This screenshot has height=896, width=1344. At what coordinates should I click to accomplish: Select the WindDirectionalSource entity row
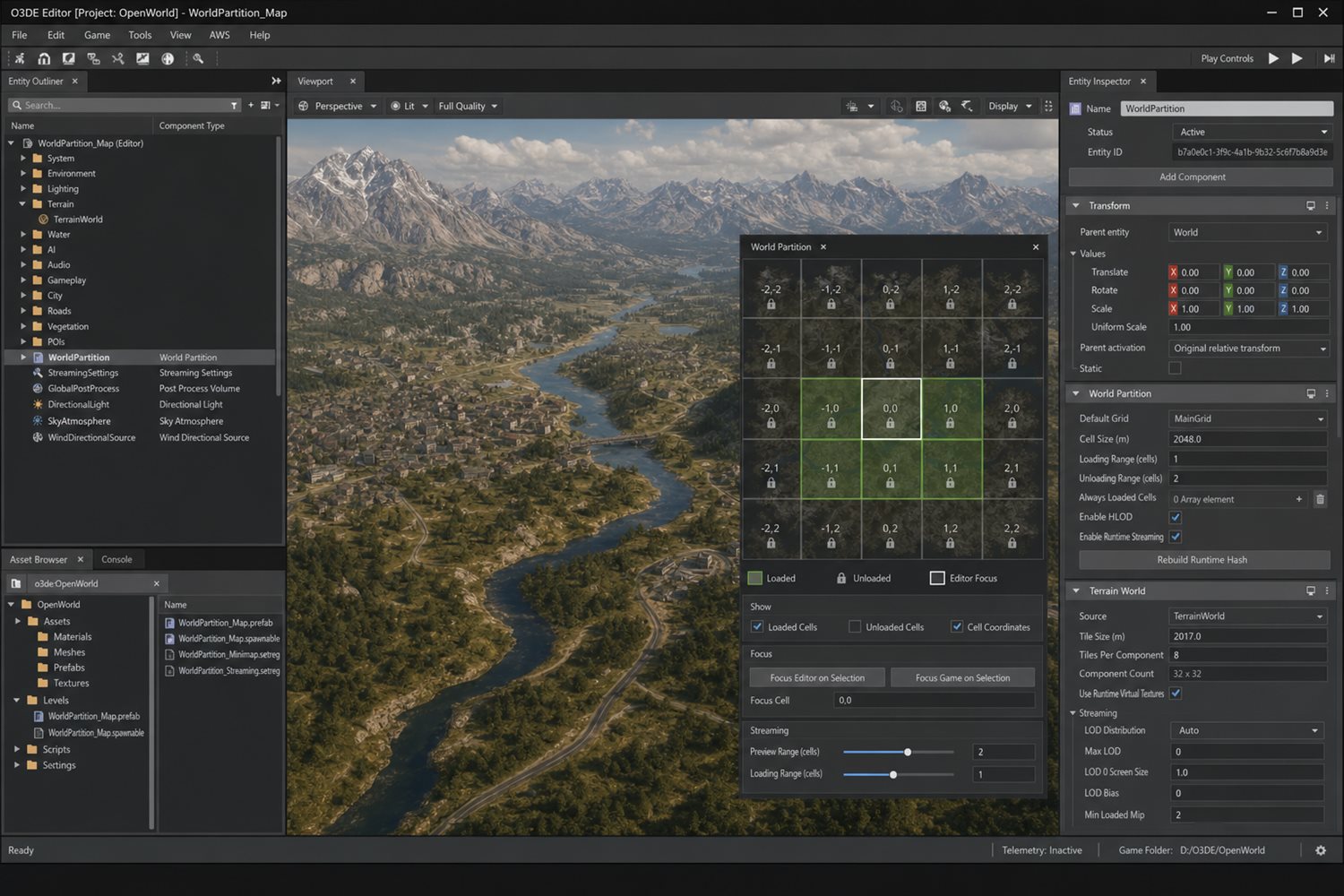(x=91, y=438)
